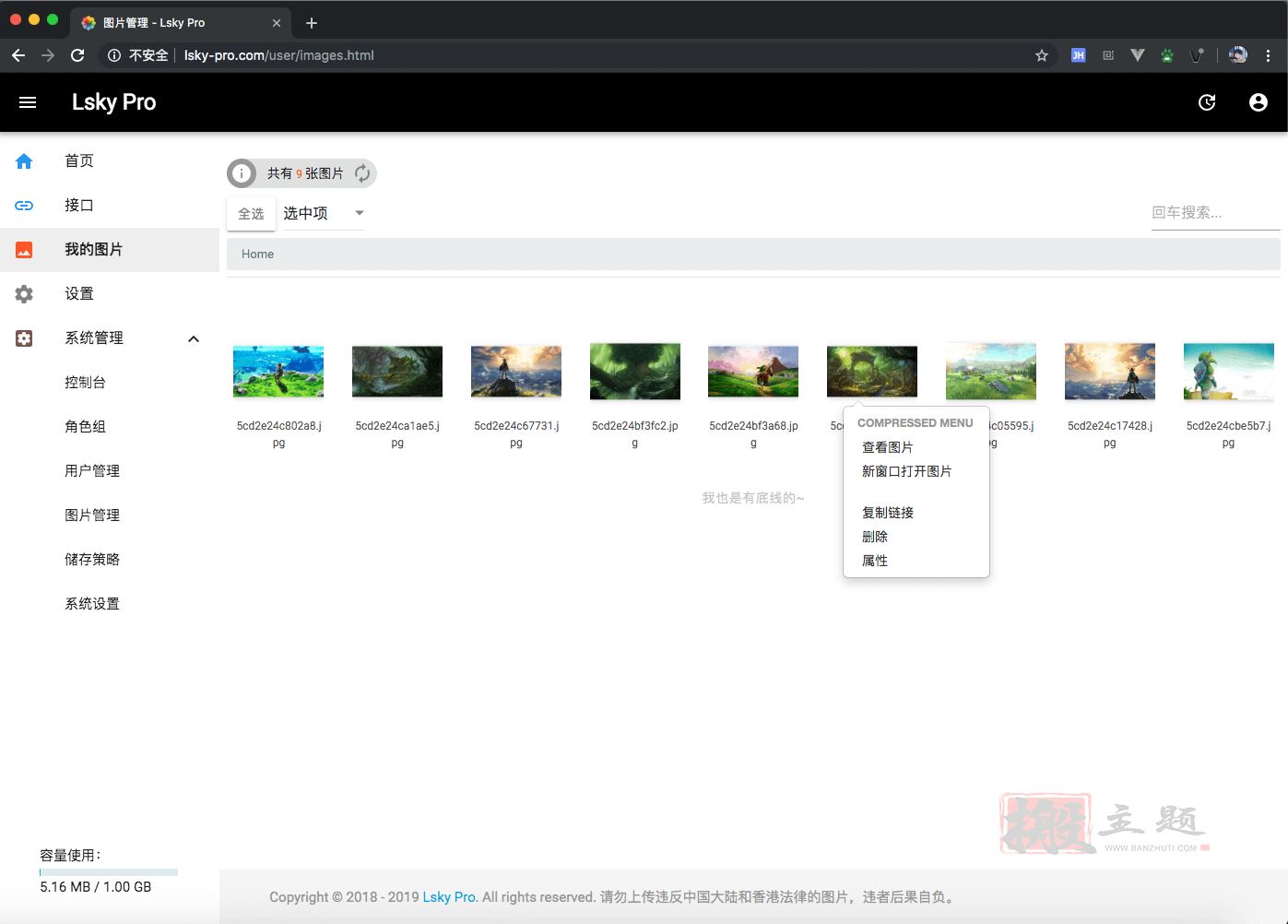Click the home icon beside 首页

point(24,161)
